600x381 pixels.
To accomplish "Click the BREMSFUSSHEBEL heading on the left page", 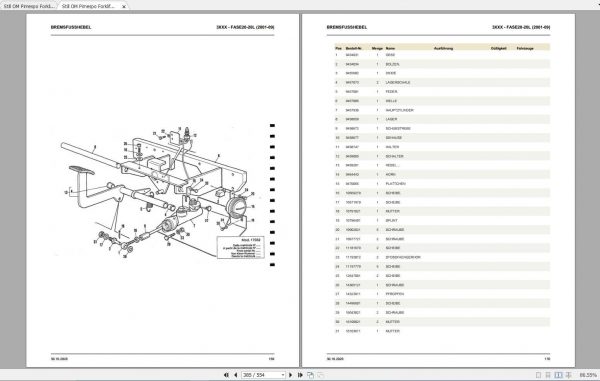I will pyautogui.click(x=71, y=27).
